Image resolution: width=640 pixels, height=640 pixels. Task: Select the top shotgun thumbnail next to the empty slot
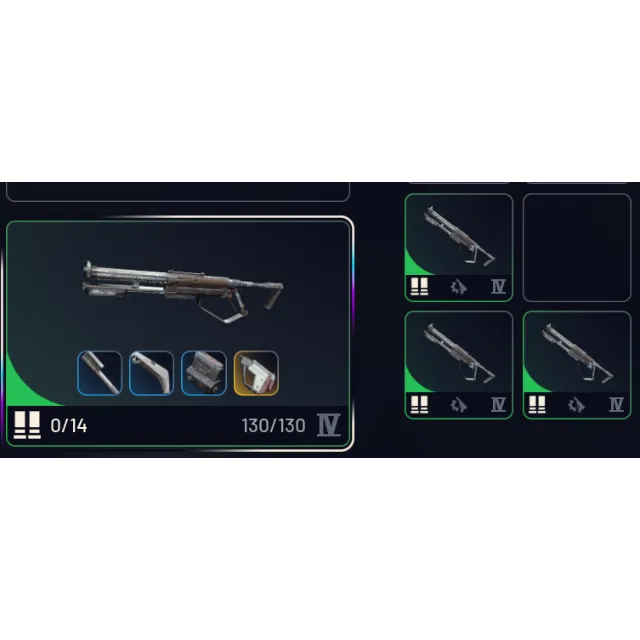tap(459, 247)
